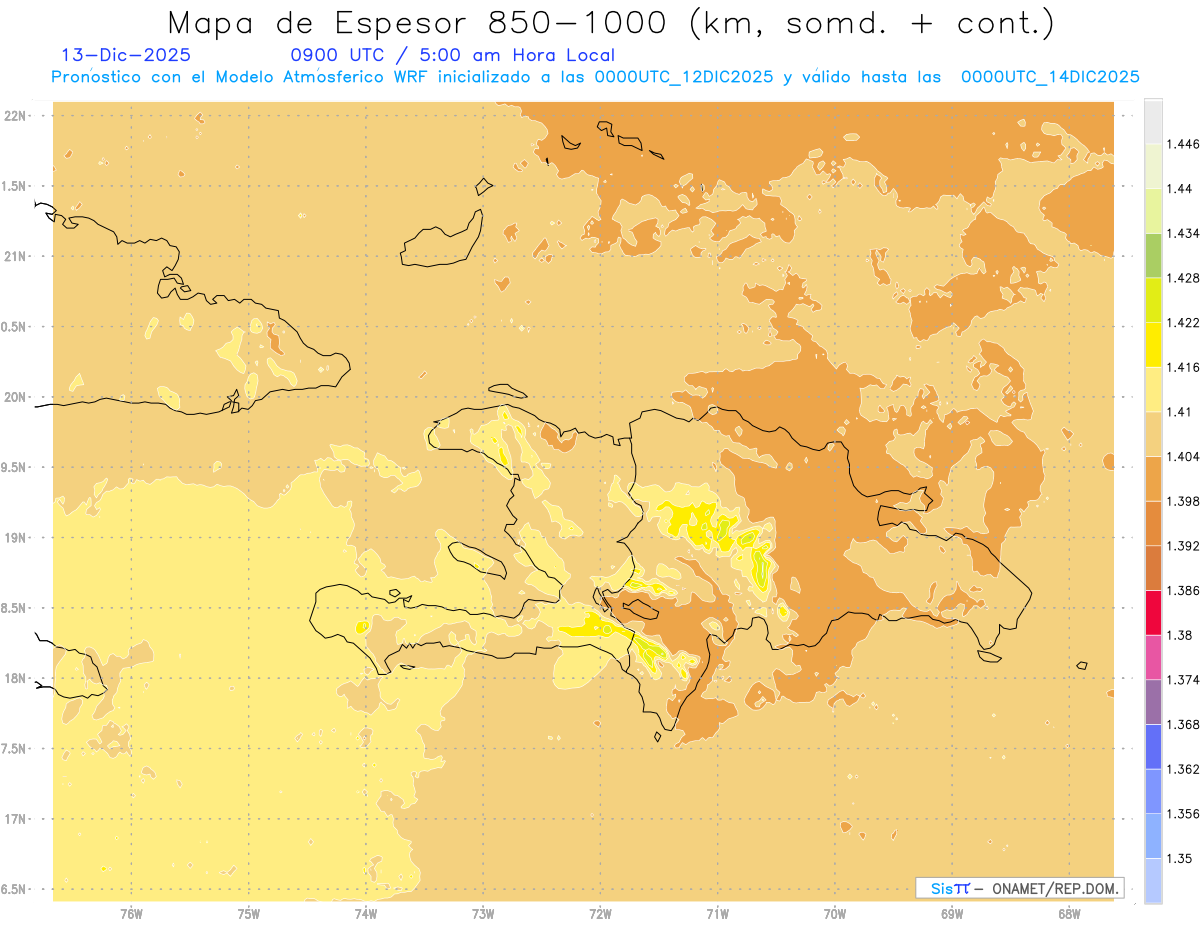1200x927 pixels.
Task: Click the colorbar value 1.446
Action: pos(1184,144)
